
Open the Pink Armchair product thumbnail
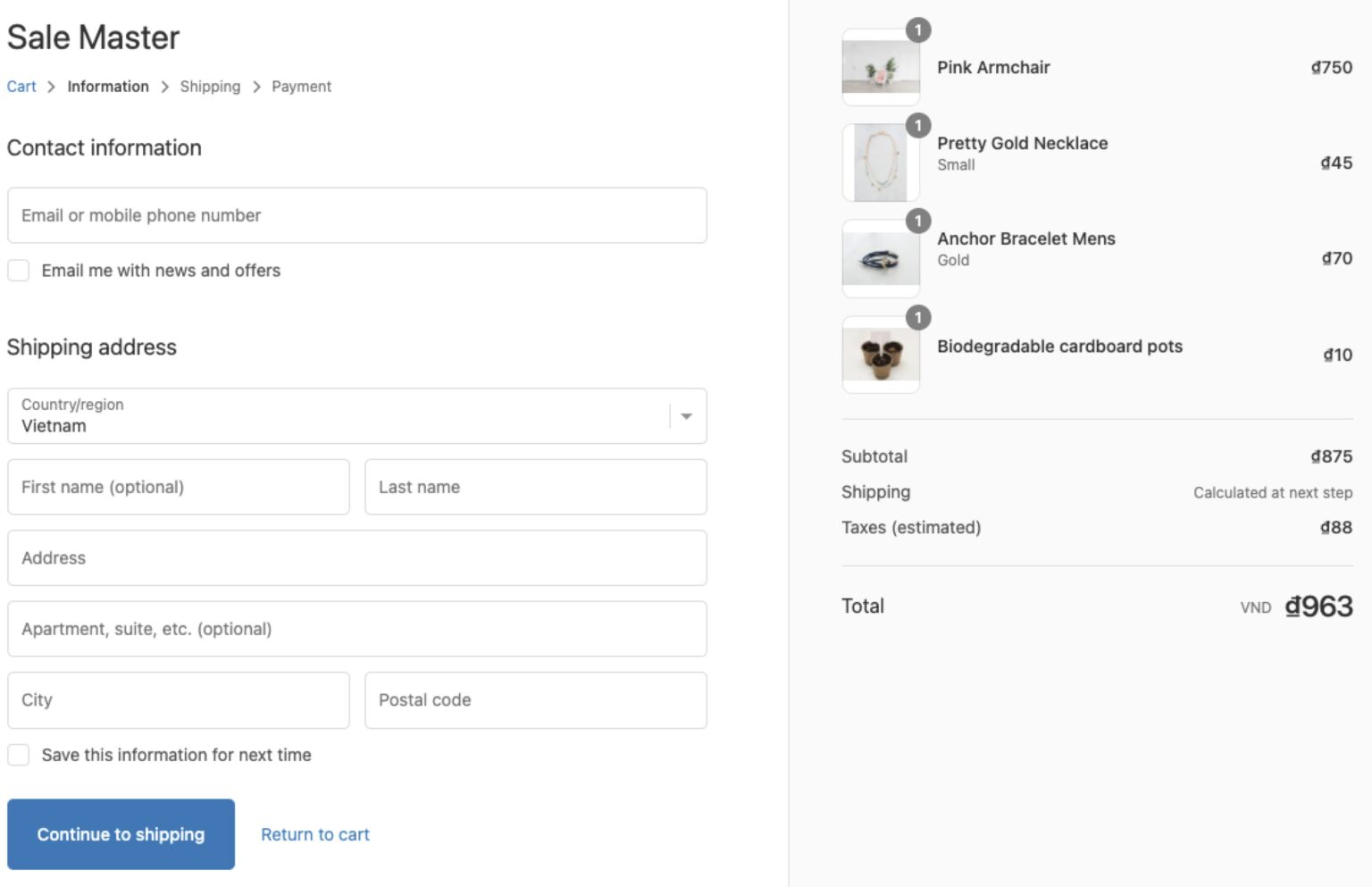881,67
